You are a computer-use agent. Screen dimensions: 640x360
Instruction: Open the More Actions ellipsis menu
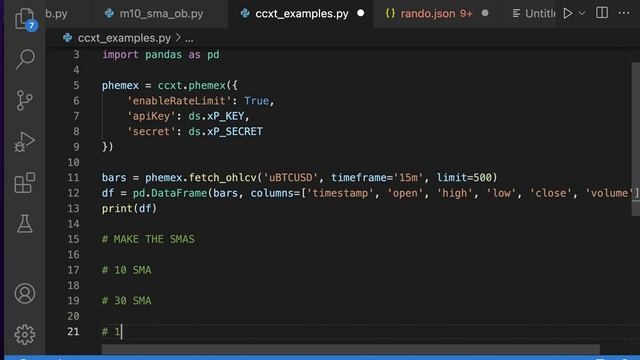point(624,13)
